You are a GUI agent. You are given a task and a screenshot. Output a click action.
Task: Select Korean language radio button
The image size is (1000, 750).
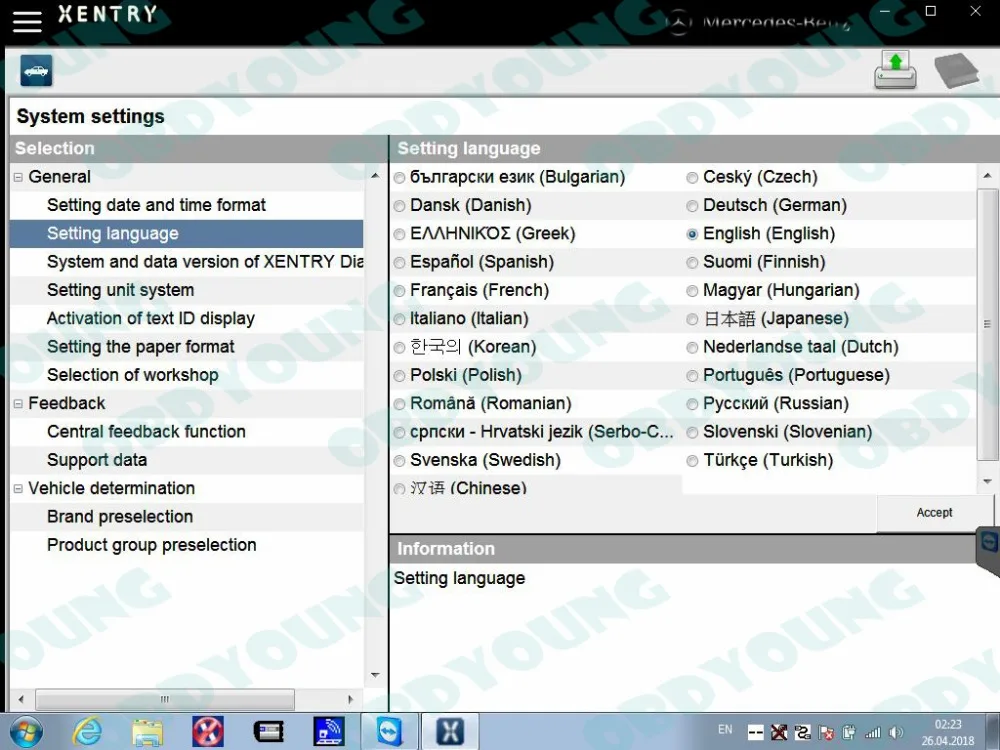coord(399,348)
